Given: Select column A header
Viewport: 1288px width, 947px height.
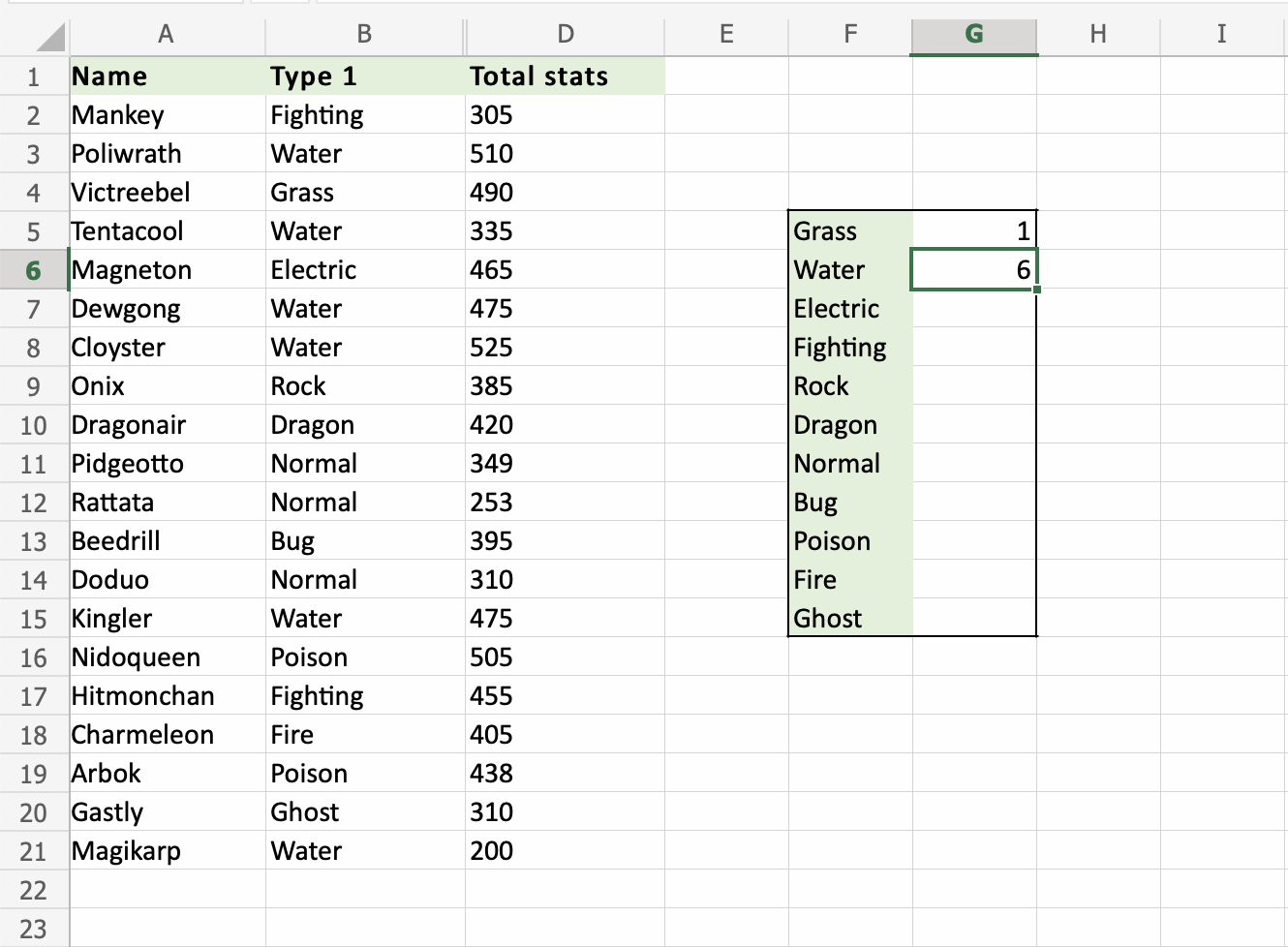Looking at the screenshot, I should click(167, 35).
